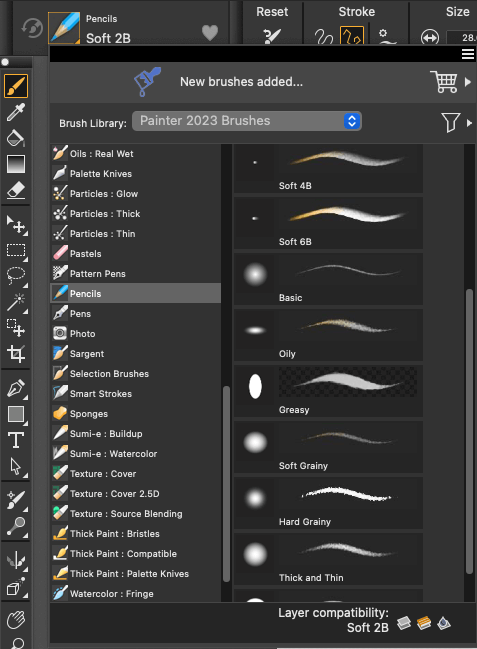Select the Dropper tool in toolbox

(x=16, y=112)
